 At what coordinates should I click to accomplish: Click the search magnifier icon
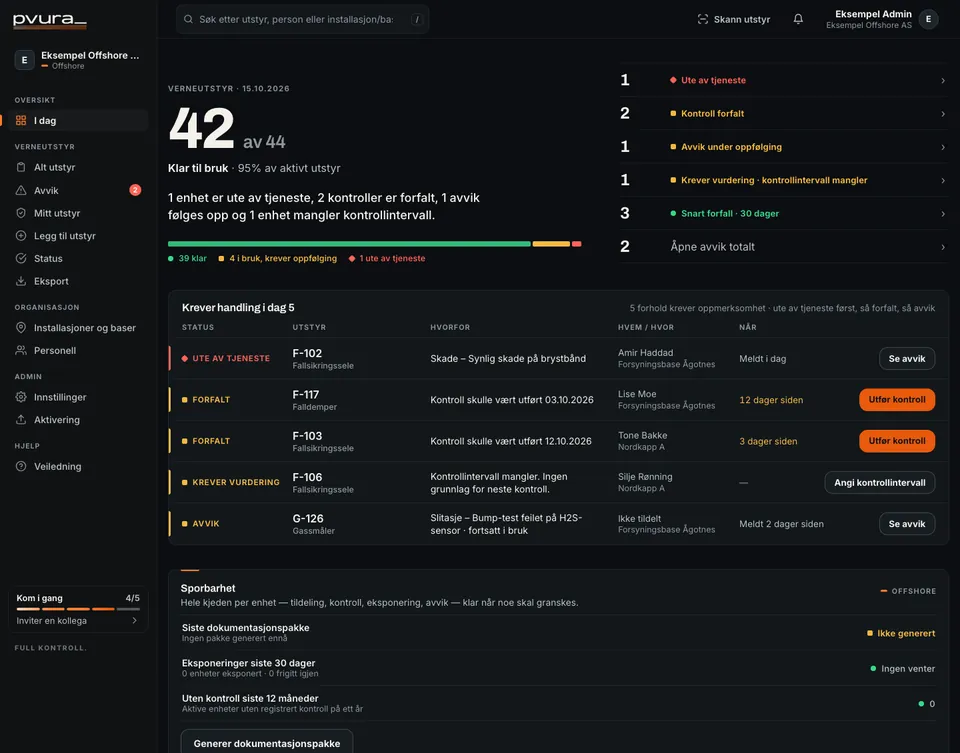[189, 19]
